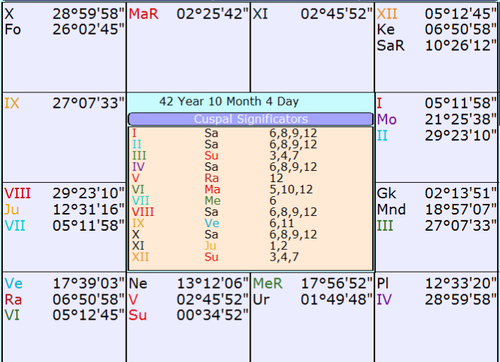Screen dimensions: 500x362
Task: Click the Ke node entry in XII cell
Action: tap(437, 30)
